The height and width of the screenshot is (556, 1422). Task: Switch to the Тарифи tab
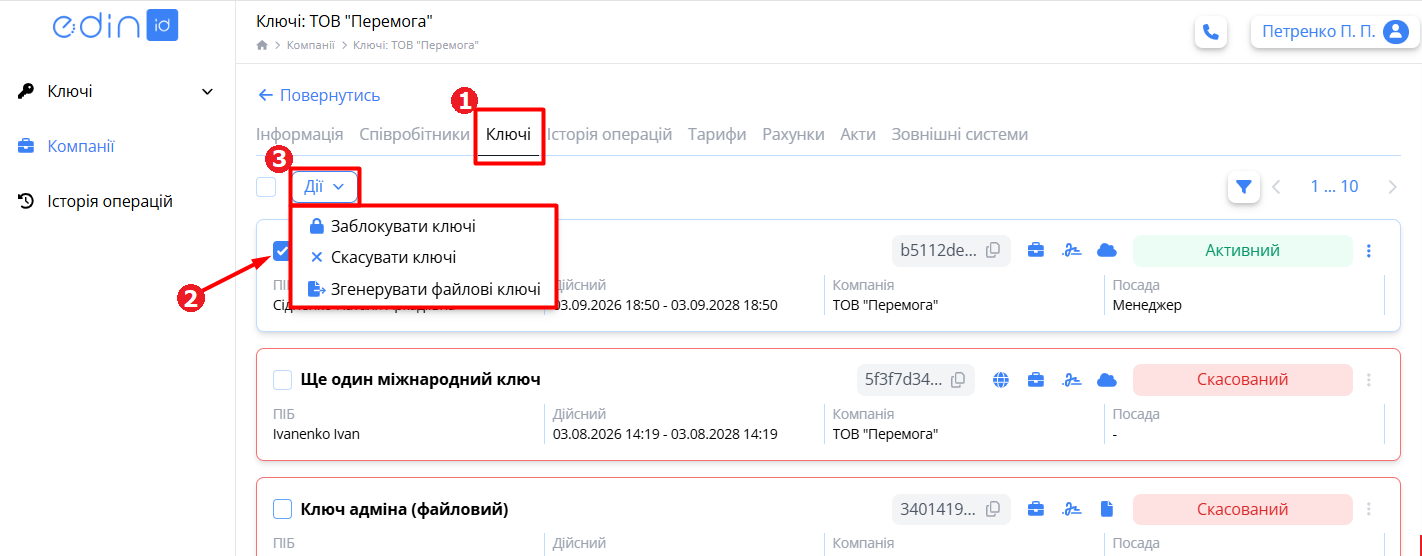717,134
